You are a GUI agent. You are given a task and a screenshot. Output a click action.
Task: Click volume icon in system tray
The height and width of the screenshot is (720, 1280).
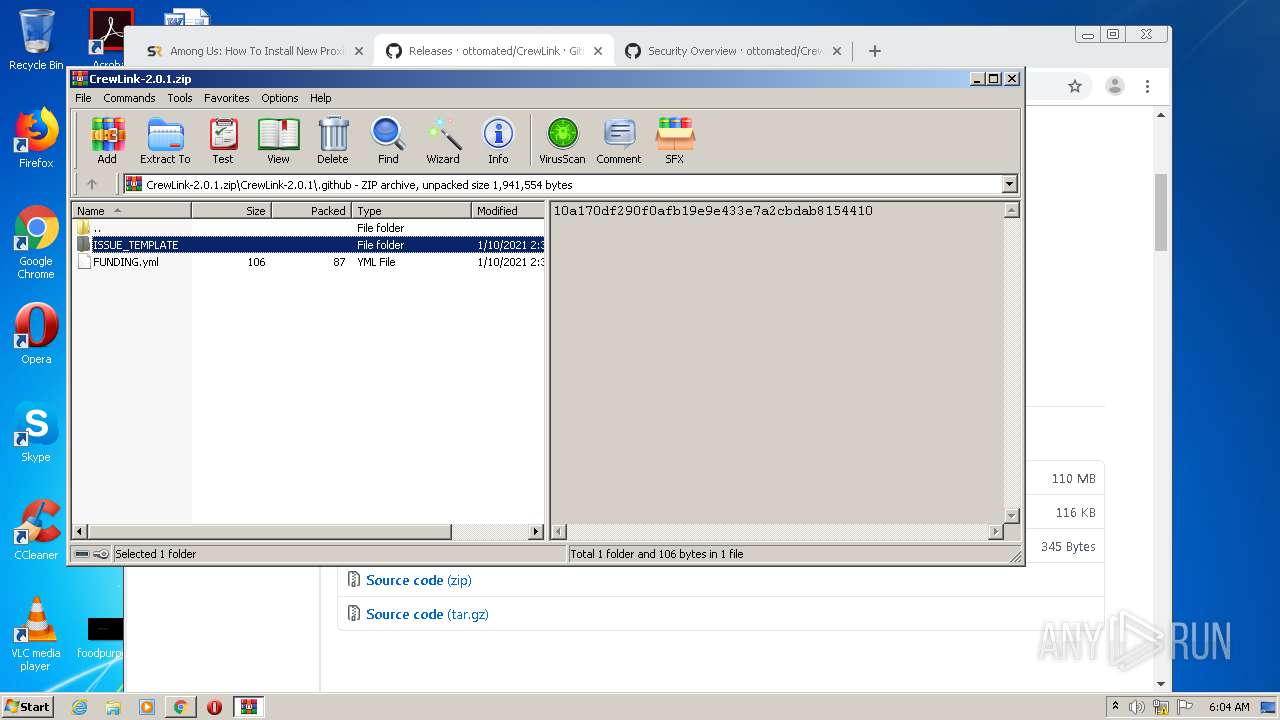(1137, 707)
